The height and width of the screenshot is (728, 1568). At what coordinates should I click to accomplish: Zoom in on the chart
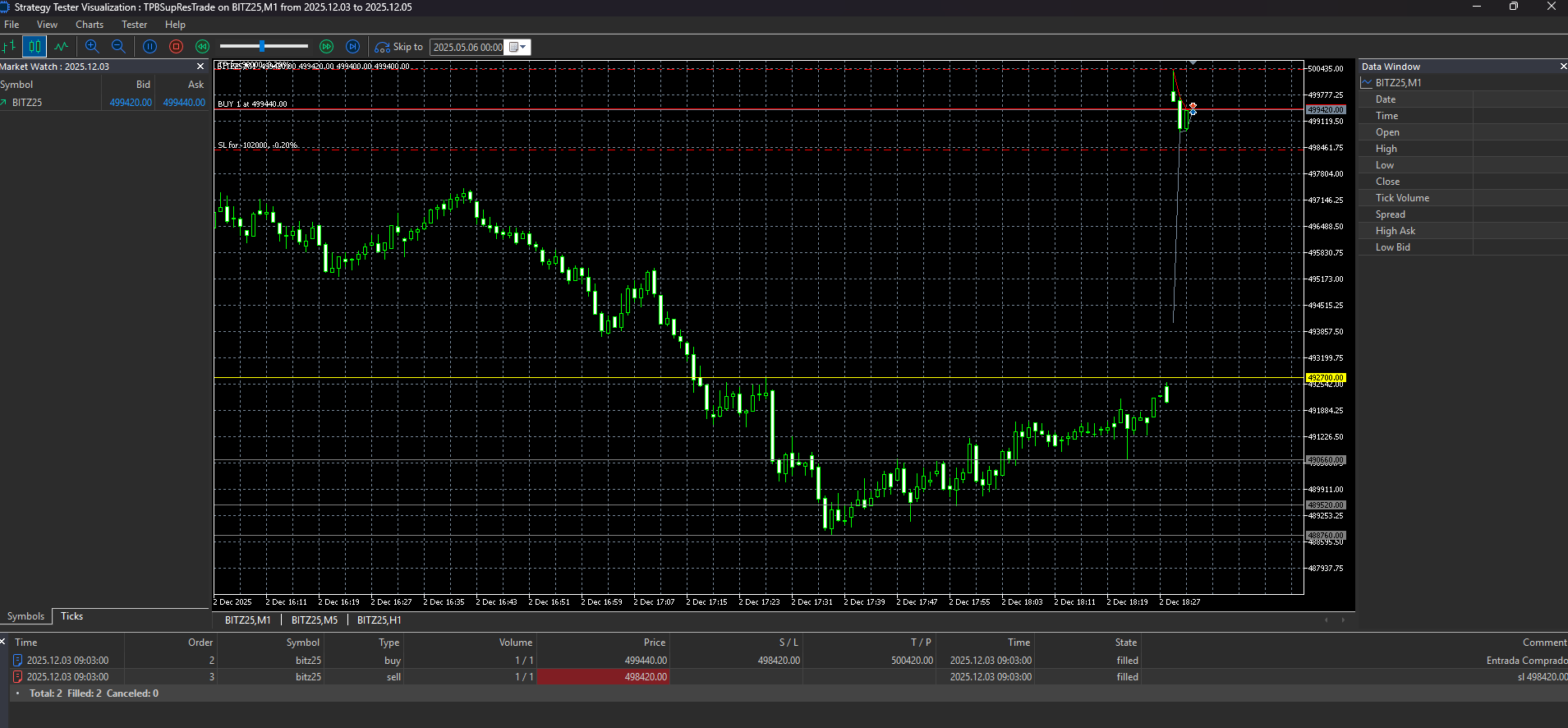(92, 47)
